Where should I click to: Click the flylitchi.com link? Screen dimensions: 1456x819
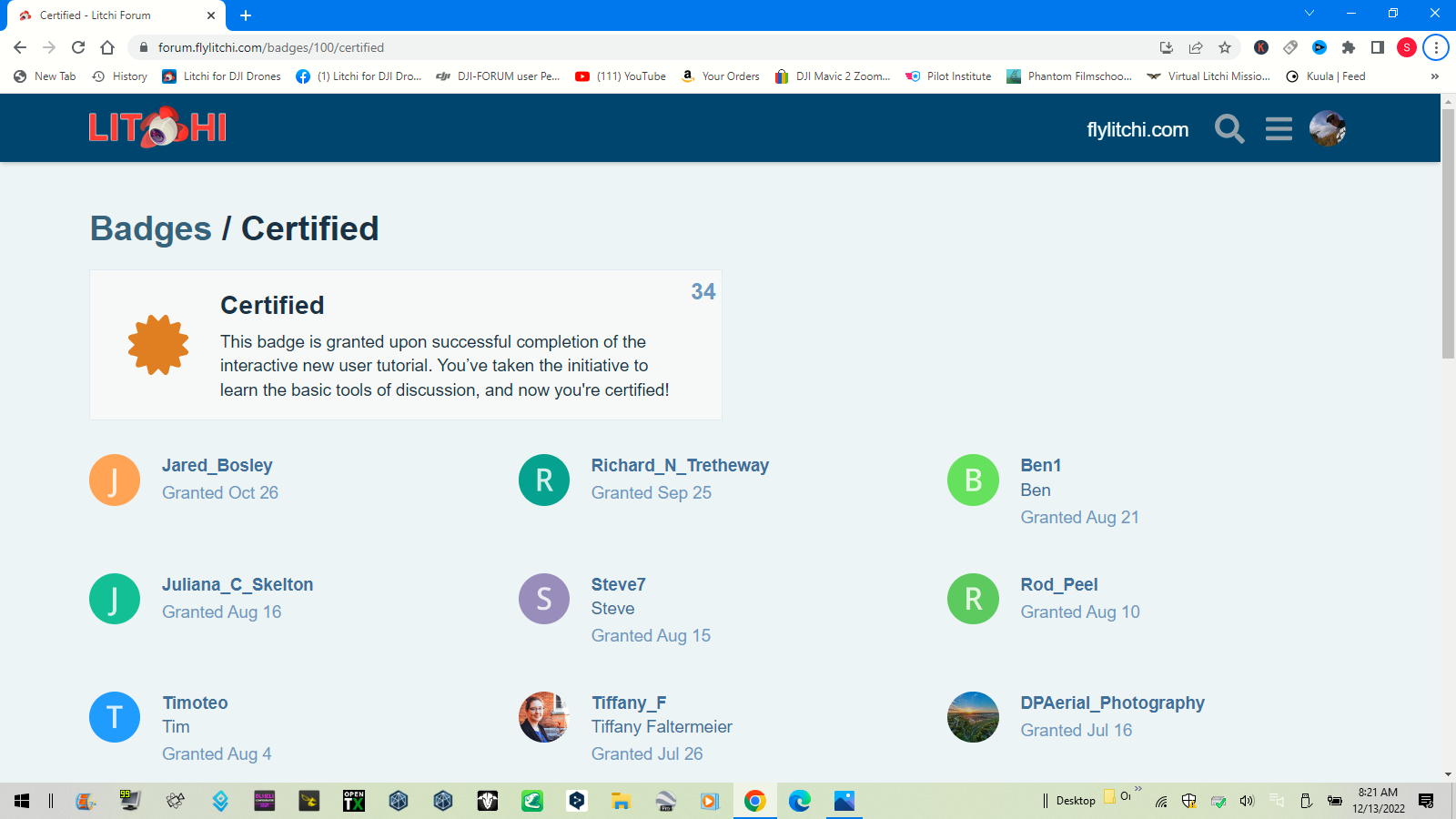click(x=1137, y=128)
